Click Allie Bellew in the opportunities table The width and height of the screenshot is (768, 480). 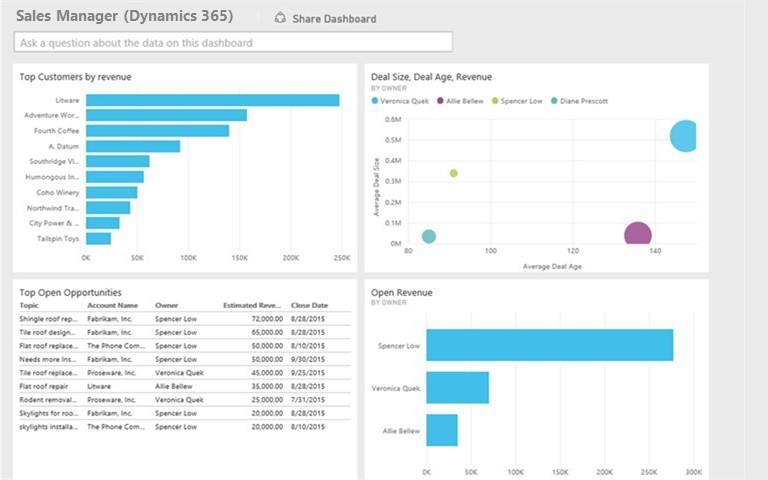click(174, 386)
